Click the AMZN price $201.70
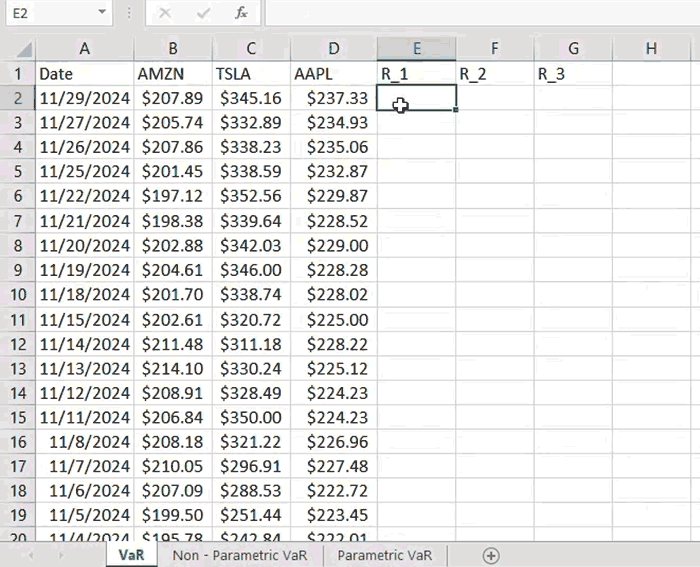 (x=173, y=295)
